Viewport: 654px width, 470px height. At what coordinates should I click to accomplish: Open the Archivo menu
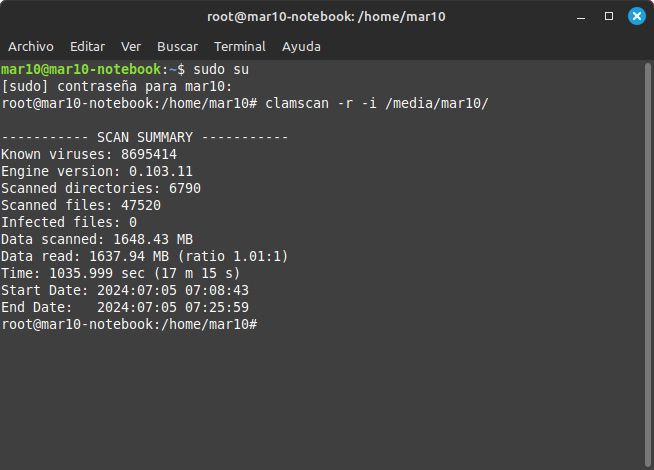click(30, 46)
